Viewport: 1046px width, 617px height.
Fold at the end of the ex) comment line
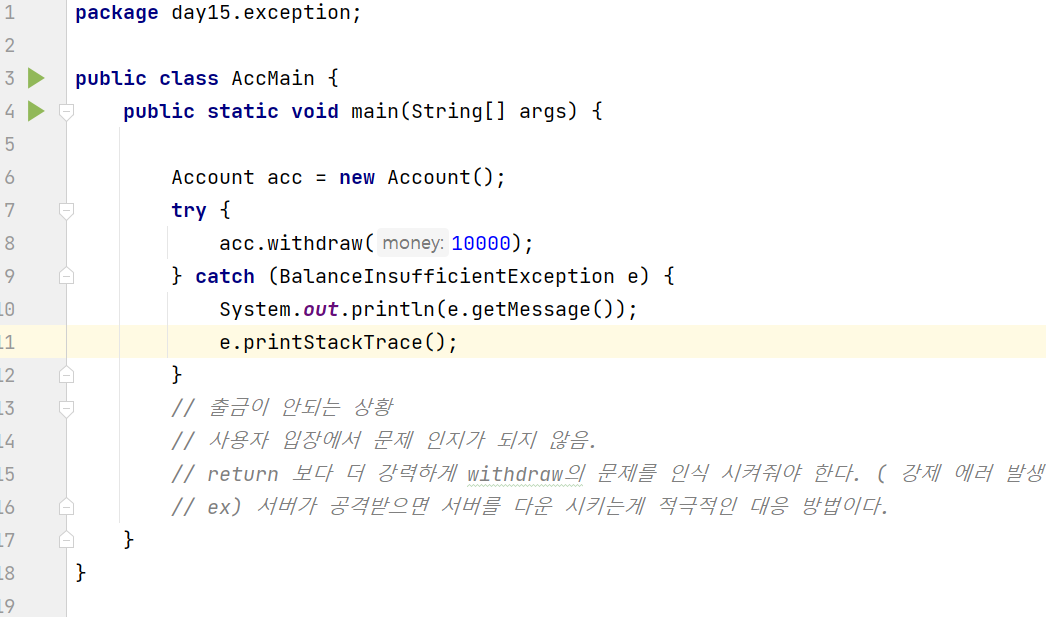click(66, 507)
